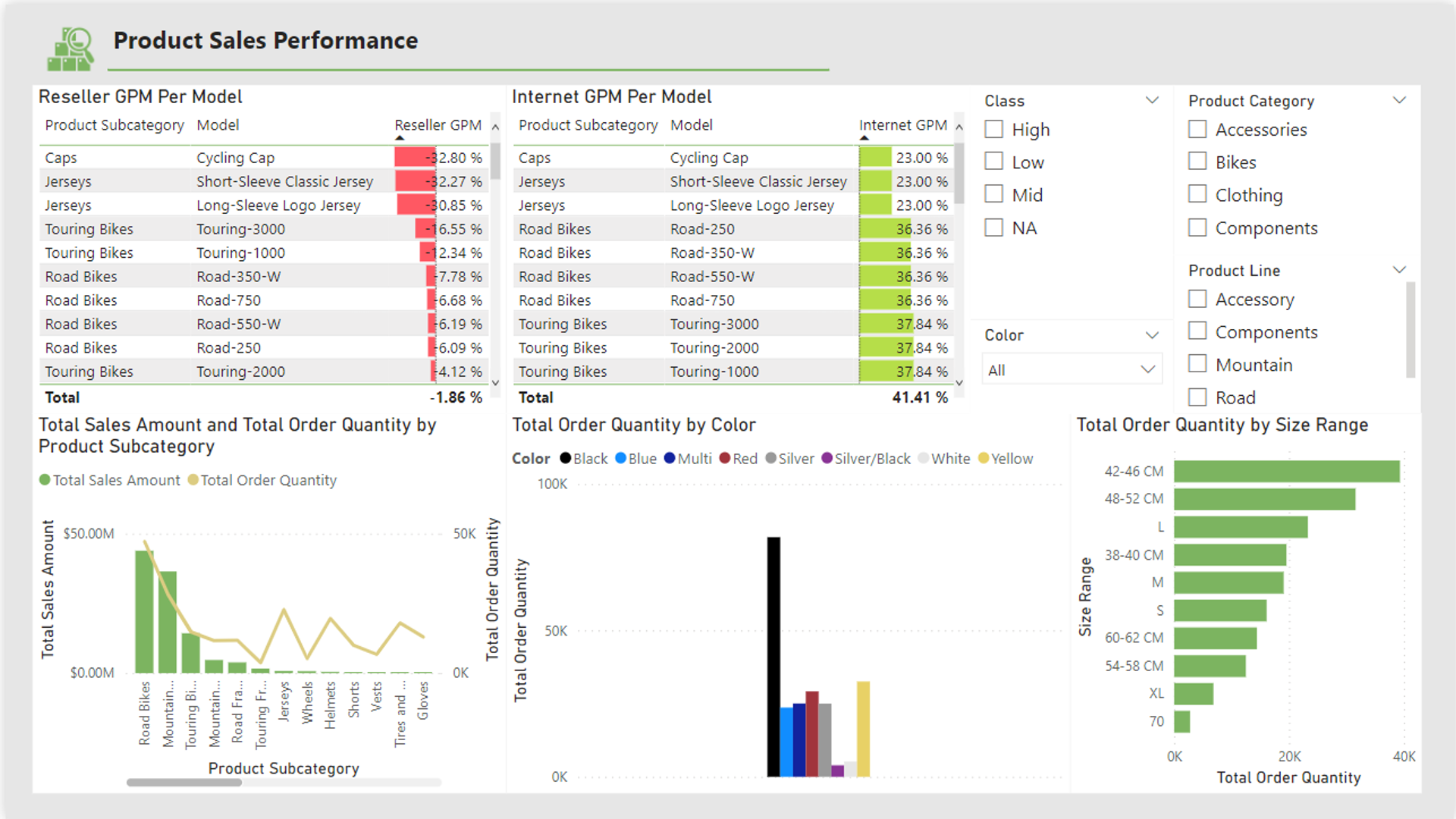This screenshot has height=819, width=1456.
Task: Click the Total Sales Amount legend marker
Action: point(45,480)
